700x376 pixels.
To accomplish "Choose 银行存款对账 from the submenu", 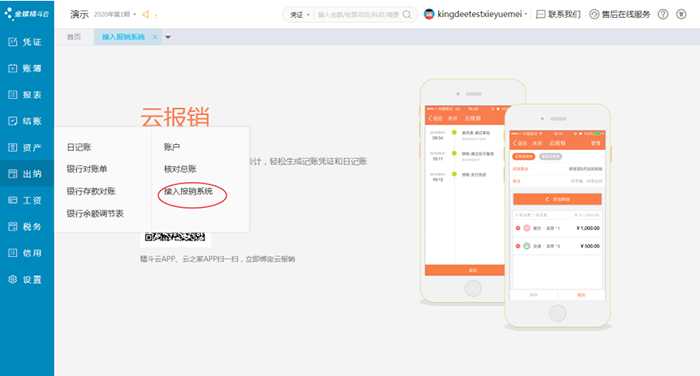I will tap(91, 191).
